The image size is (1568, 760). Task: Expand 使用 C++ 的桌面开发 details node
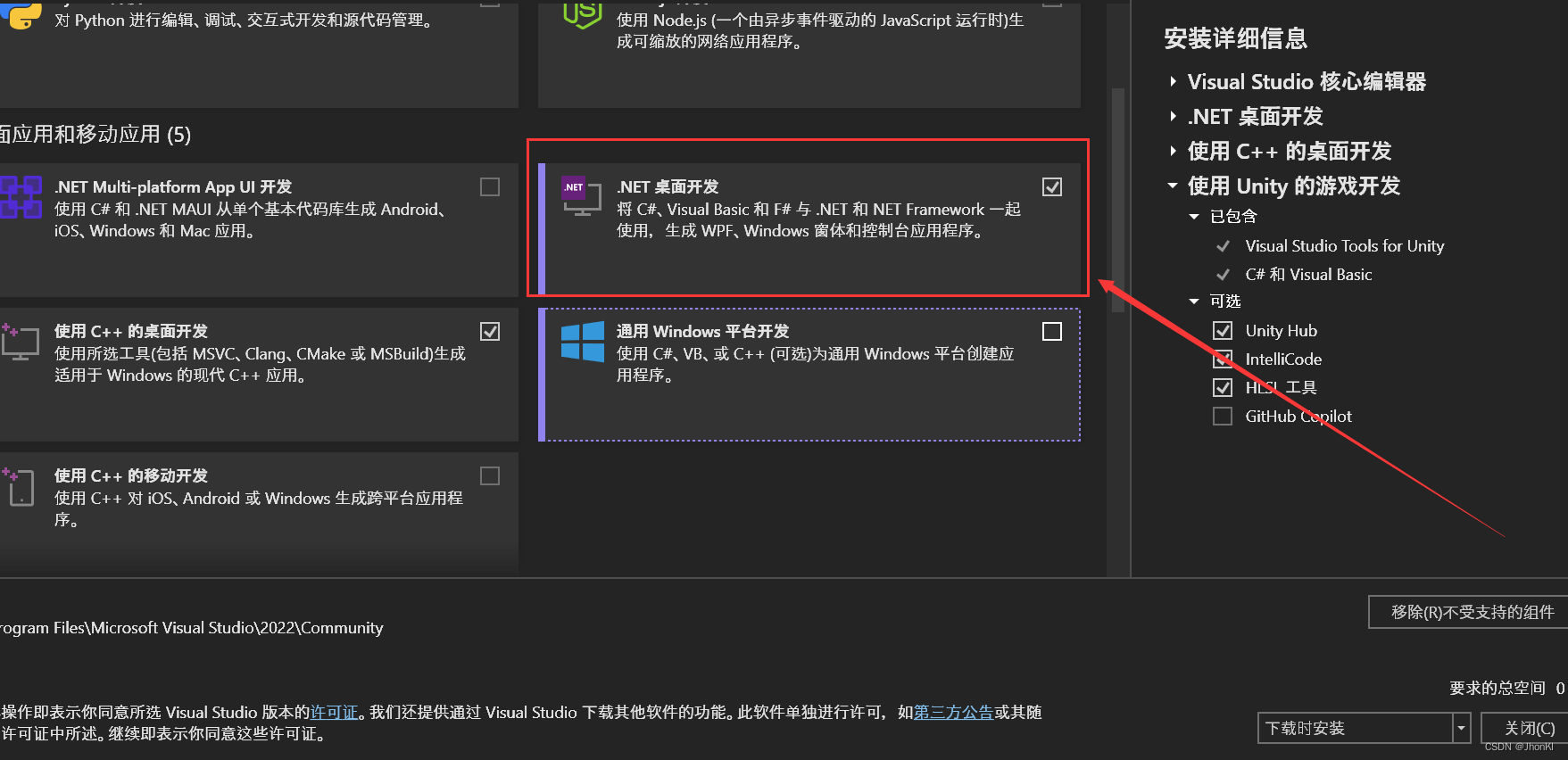pyautogui.click(x=1173, y=152)
